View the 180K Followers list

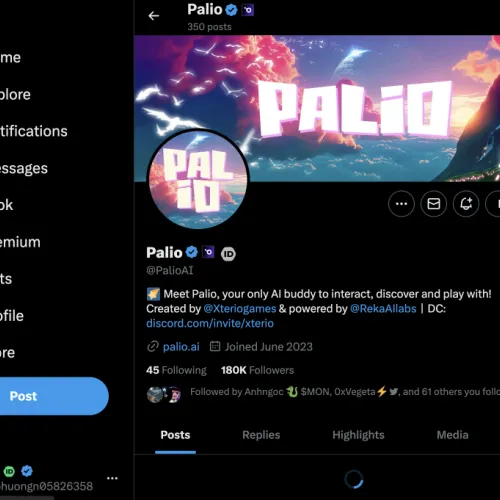coord(257,370)
